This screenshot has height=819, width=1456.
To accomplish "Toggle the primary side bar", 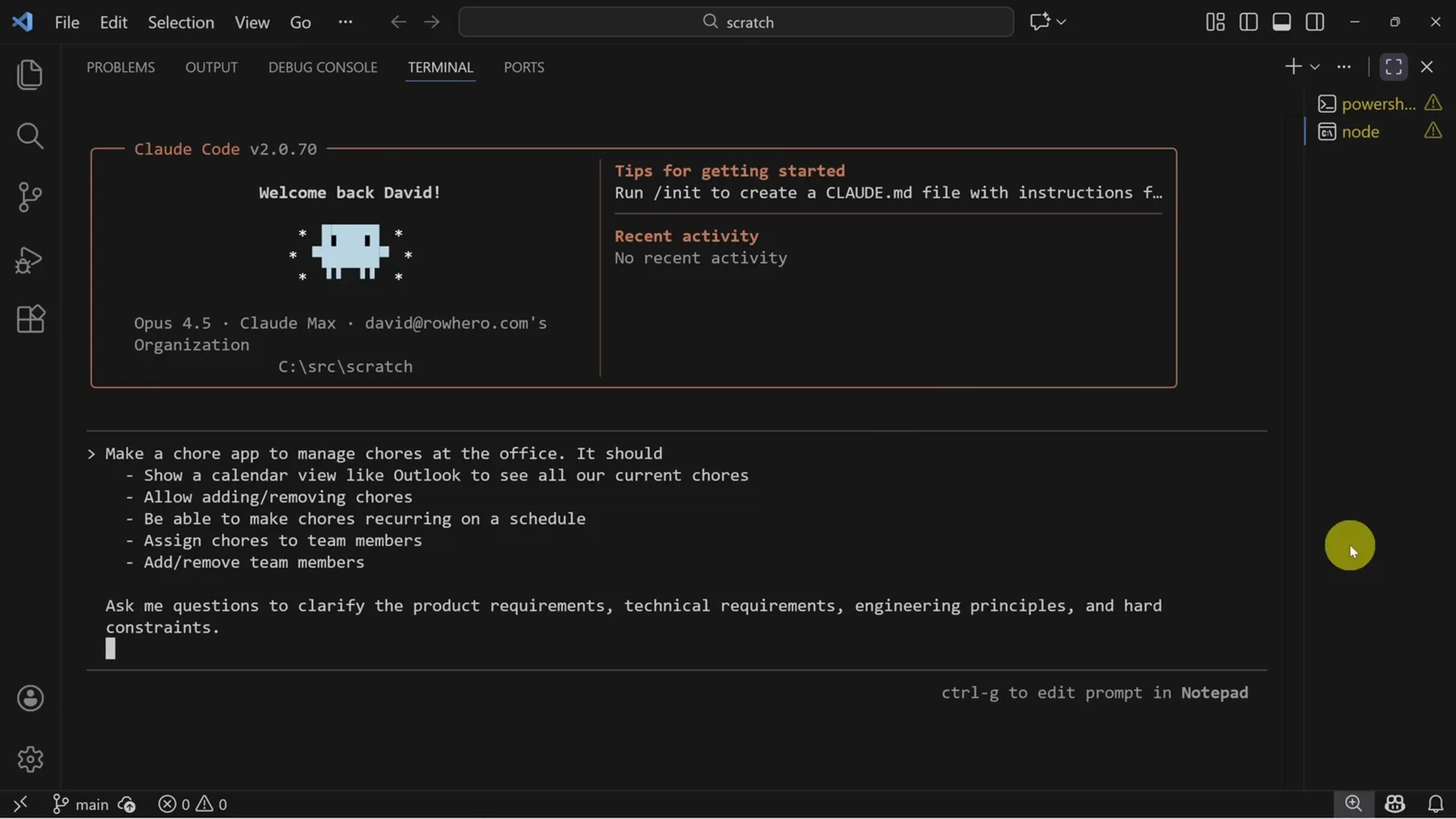I will tap(1249, 22).
